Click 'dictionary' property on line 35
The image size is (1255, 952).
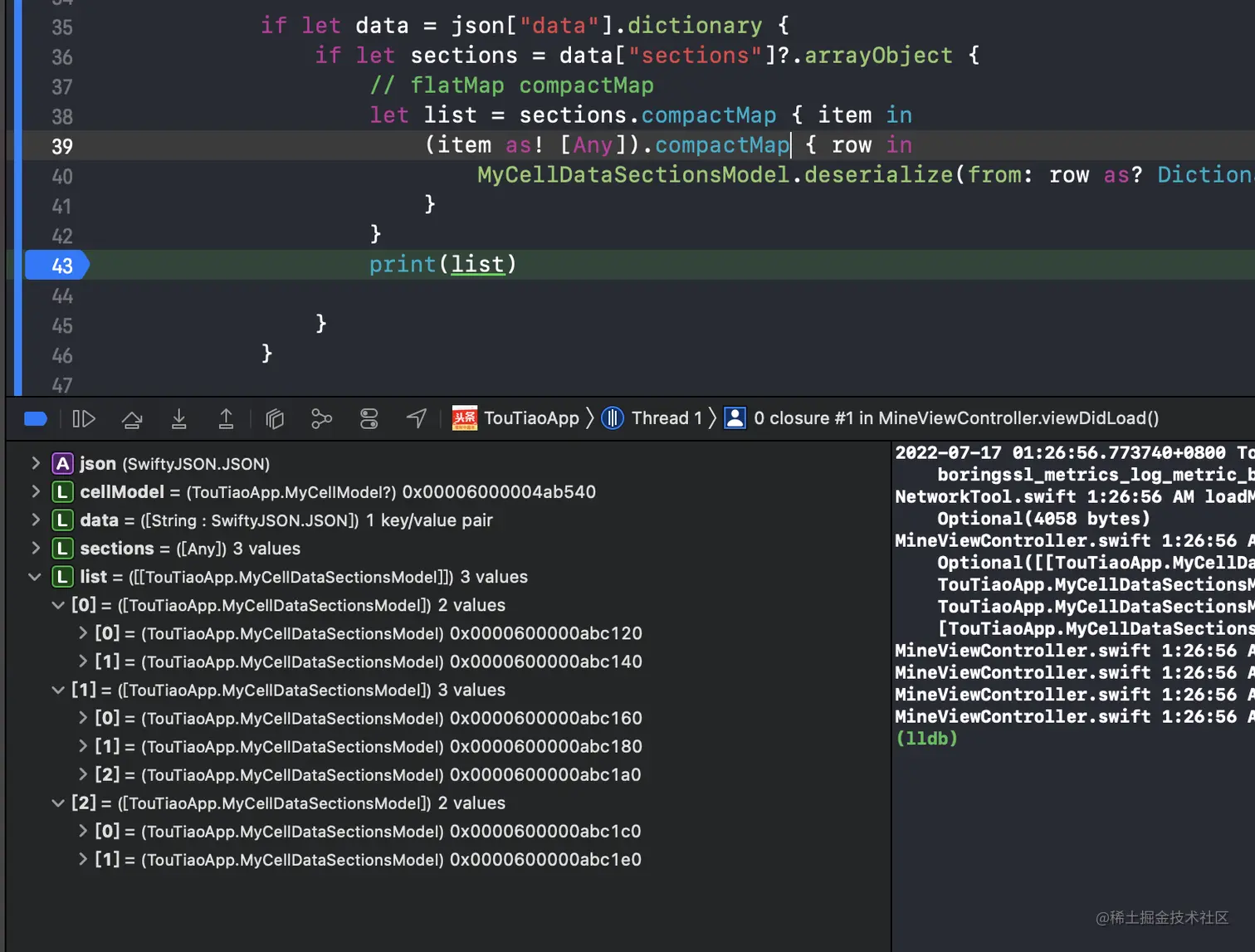coord(695,25)
